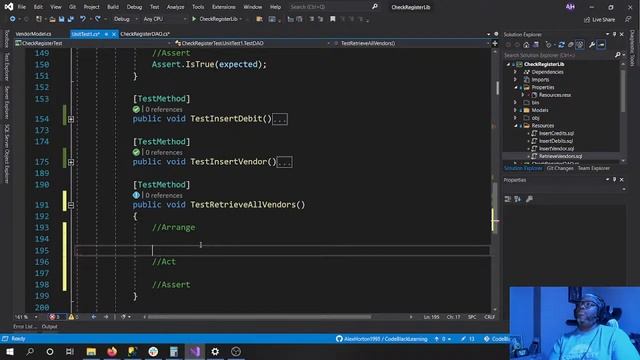Open the Any CPU platform dropdown

pos(164,19)
